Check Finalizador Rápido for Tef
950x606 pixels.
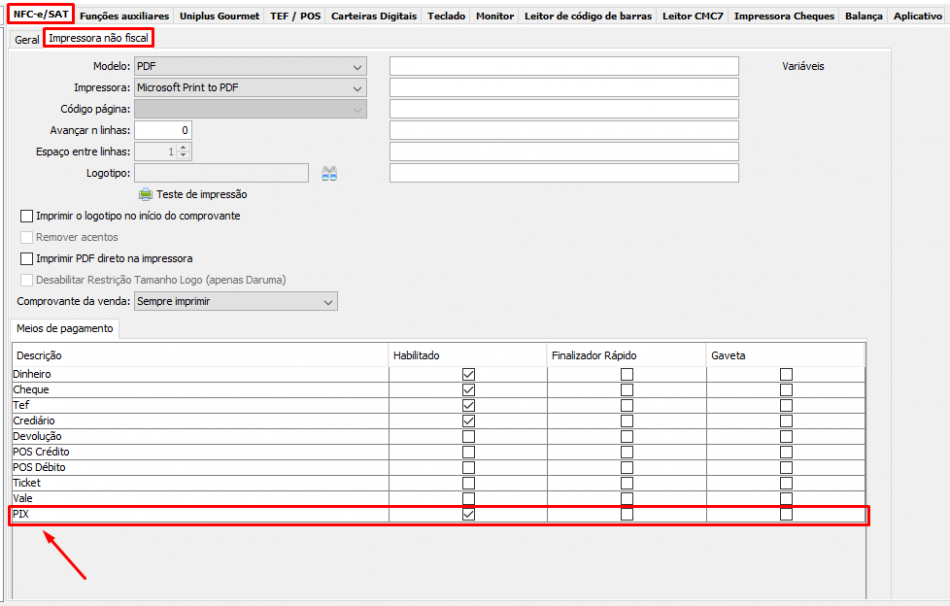(627, 405)
